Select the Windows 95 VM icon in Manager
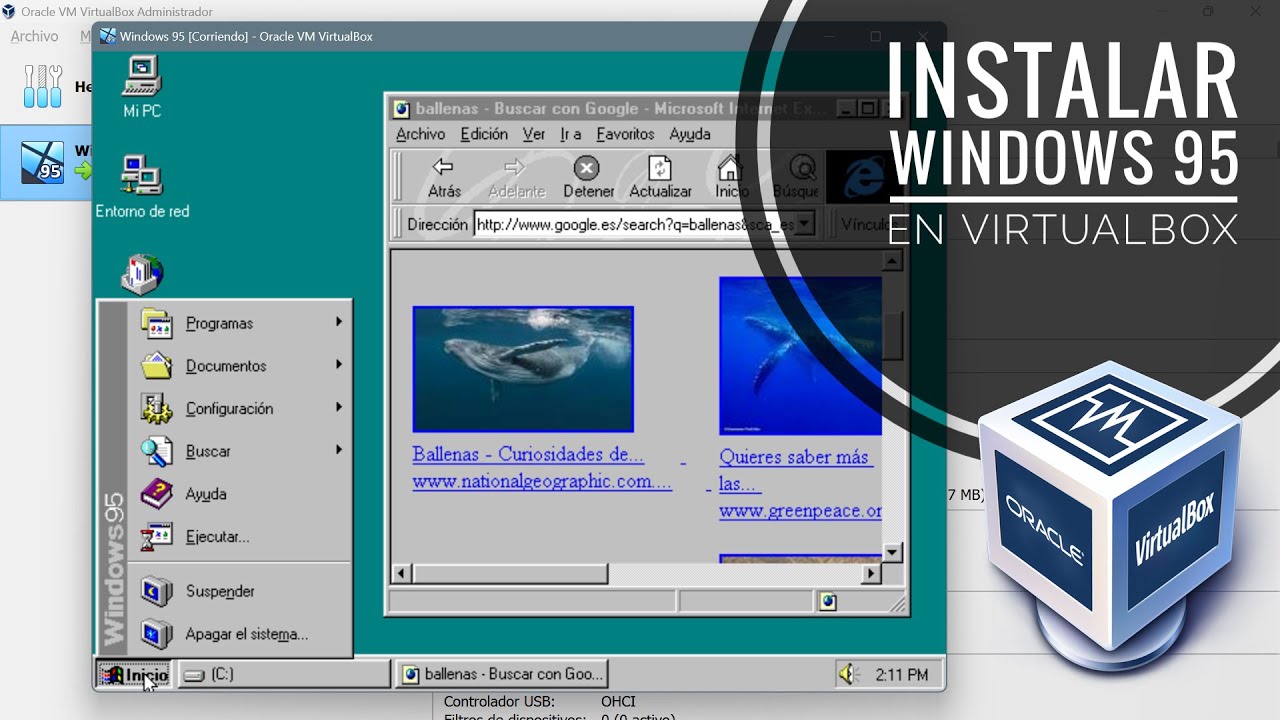 pyautogui.click(x=43, y=162)
